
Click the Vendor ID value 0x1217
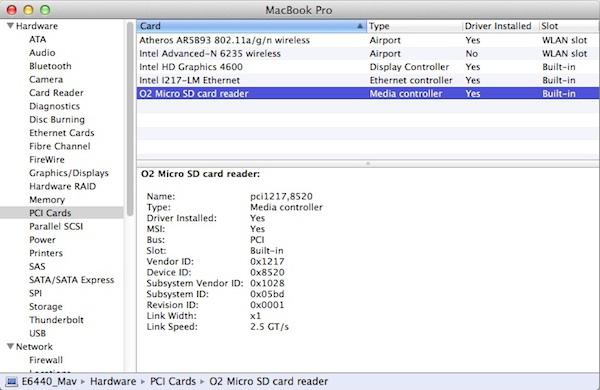[x=267, y=261]
